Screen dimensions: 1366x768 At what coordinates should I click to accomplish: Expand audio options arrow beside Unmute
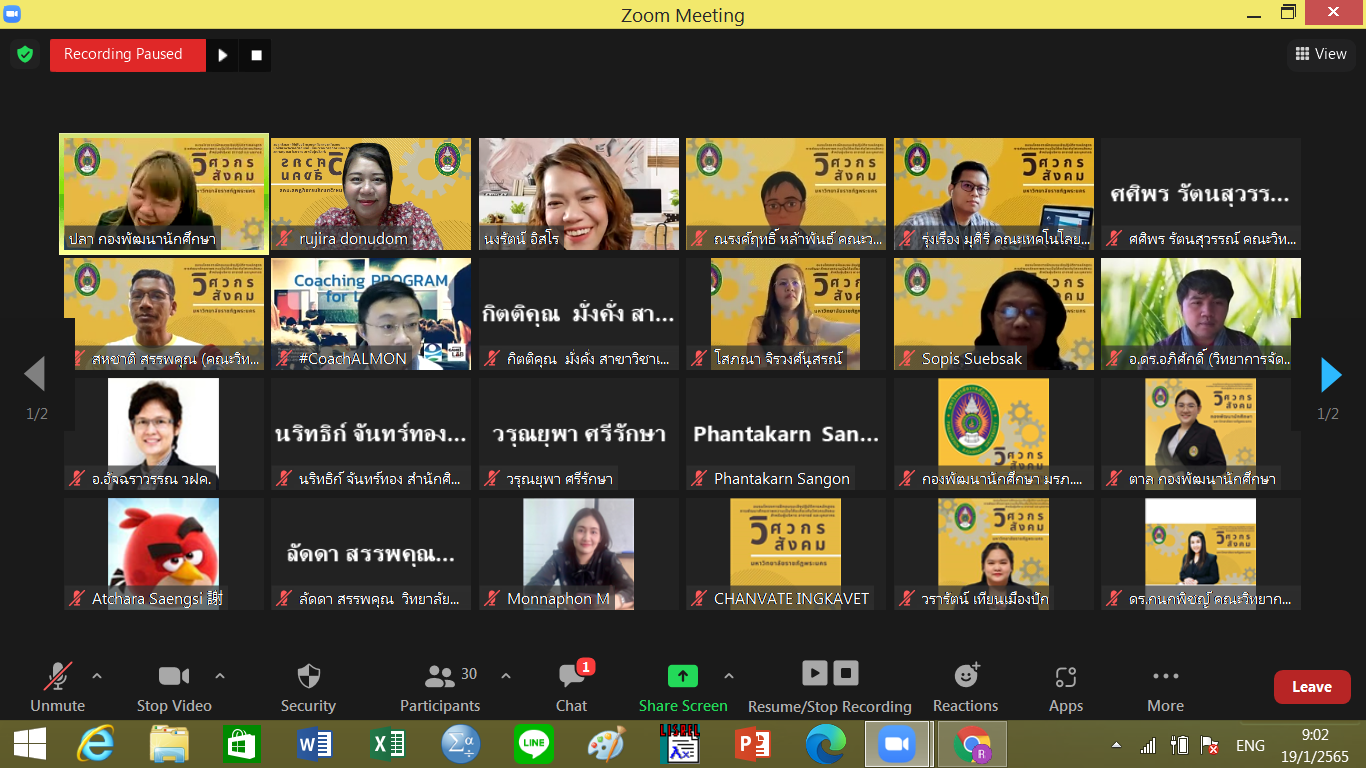coord(97,676)
